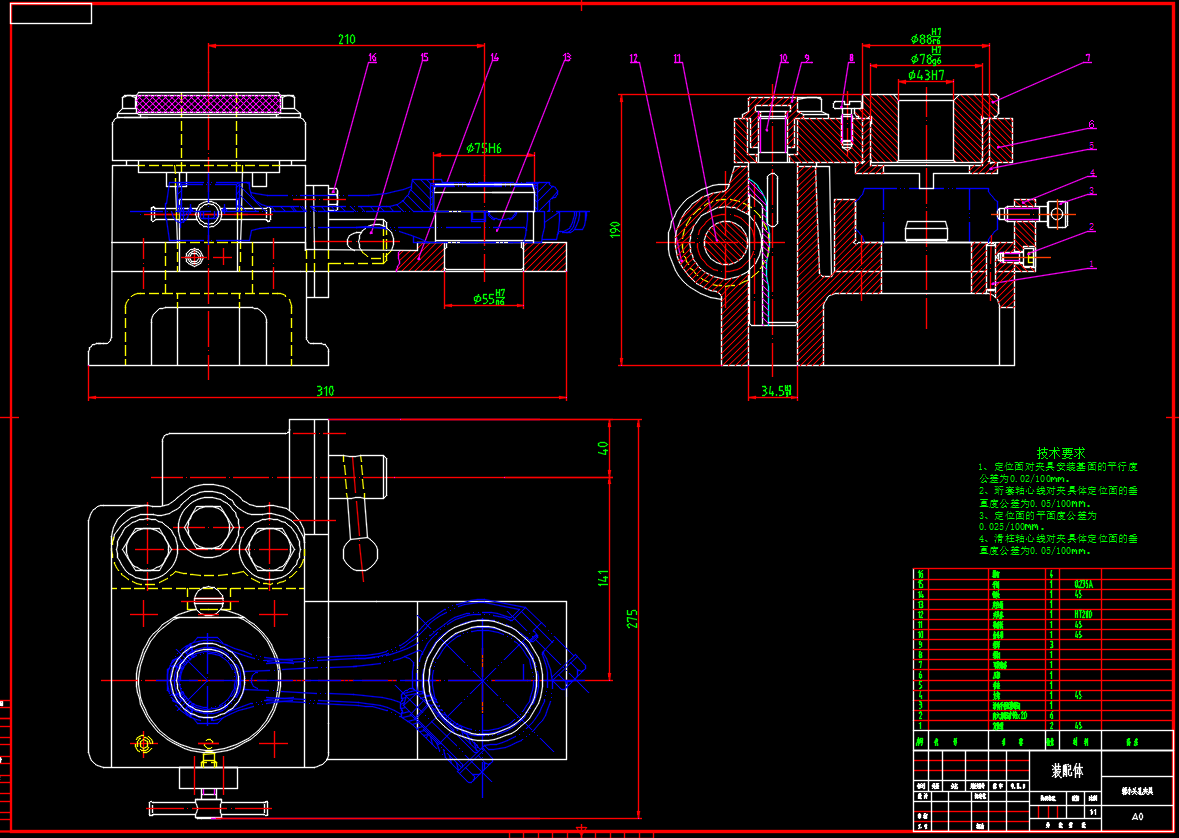Select the φ75H6 dimension text
The width and height of the screenshot is (1179, 838).
coord(483,148)
